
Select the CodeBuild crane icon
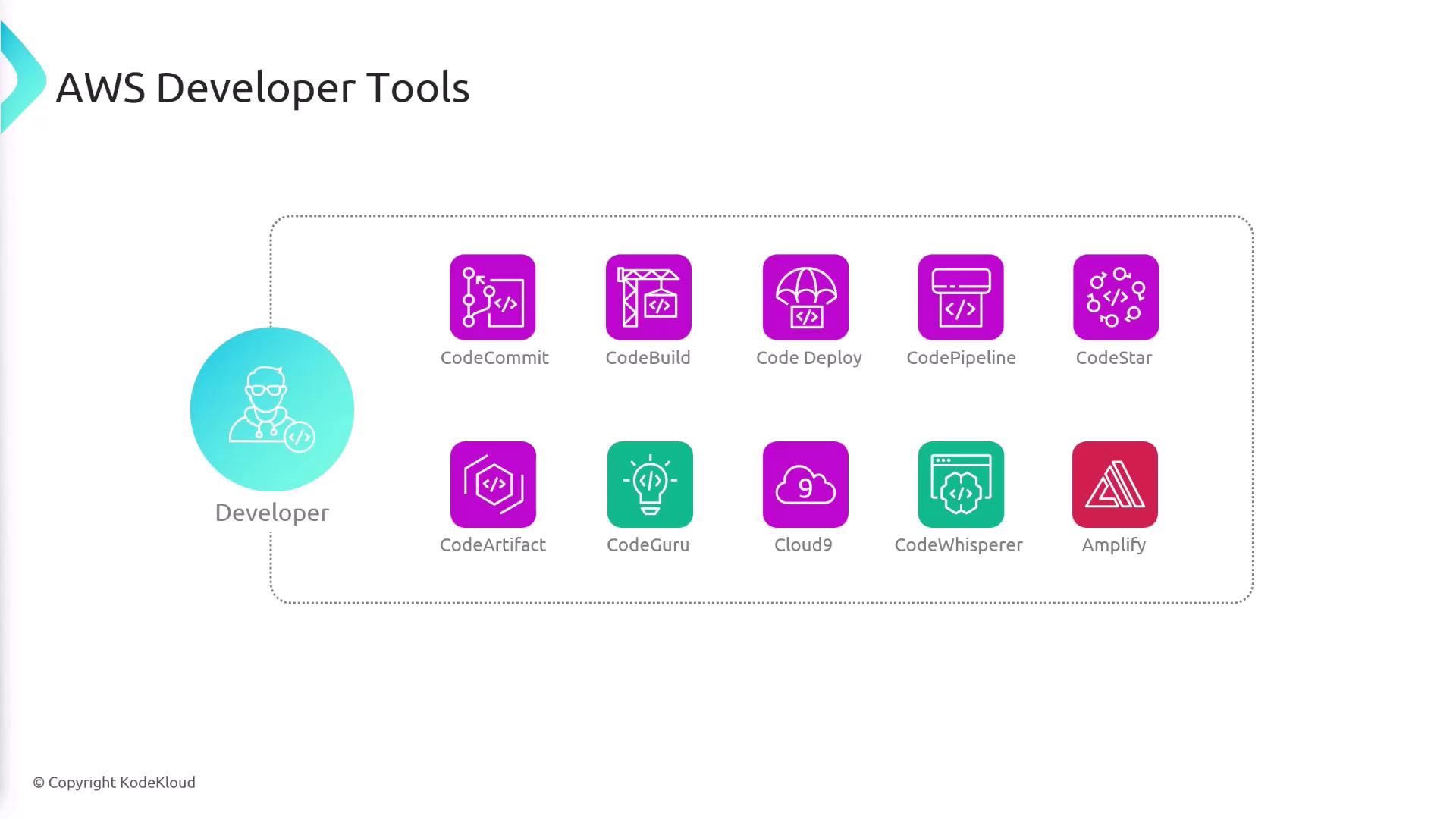click(648, 297)
